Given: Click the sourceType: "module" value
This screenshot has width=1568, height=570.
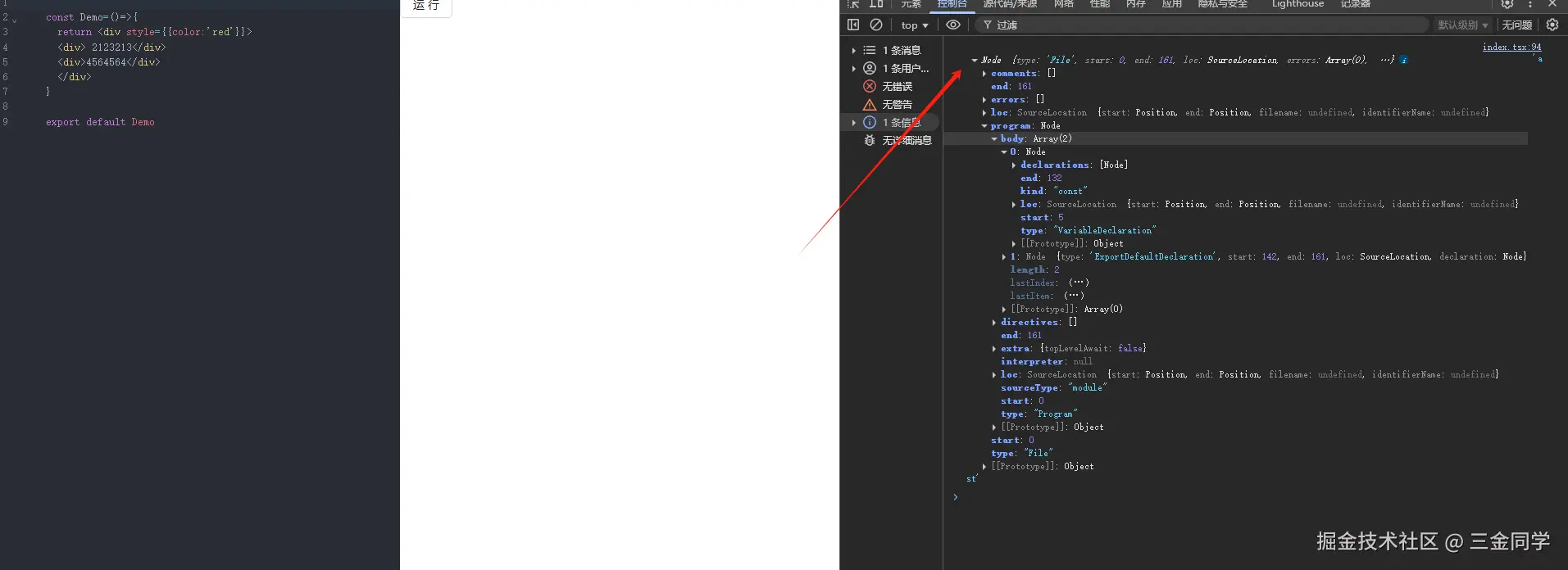Looking at the screenshot, I should [1087, 387].
